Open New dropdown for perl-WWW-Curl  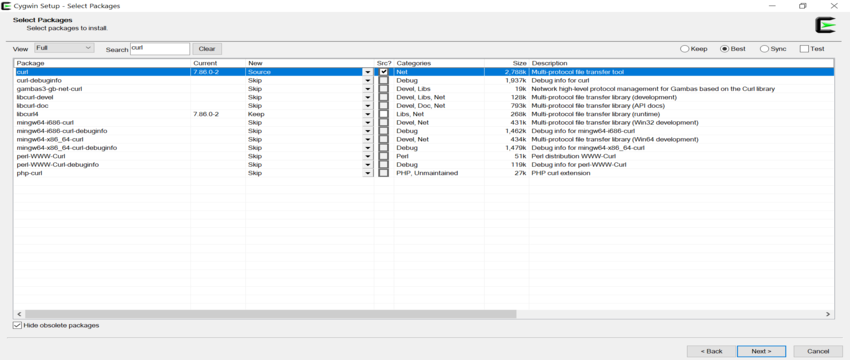click(x=368, y=156)
